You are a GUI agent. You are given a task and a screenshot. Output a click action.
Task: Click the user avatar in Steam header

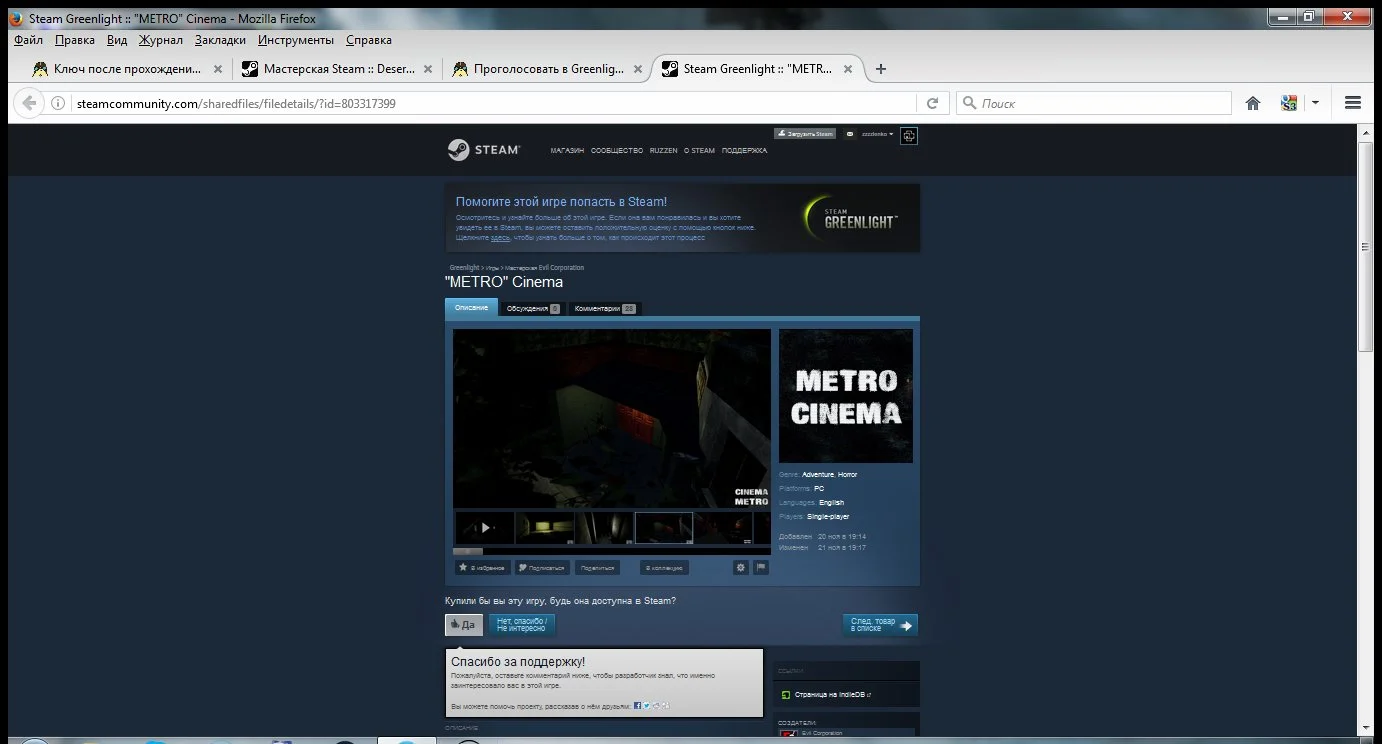909,135
